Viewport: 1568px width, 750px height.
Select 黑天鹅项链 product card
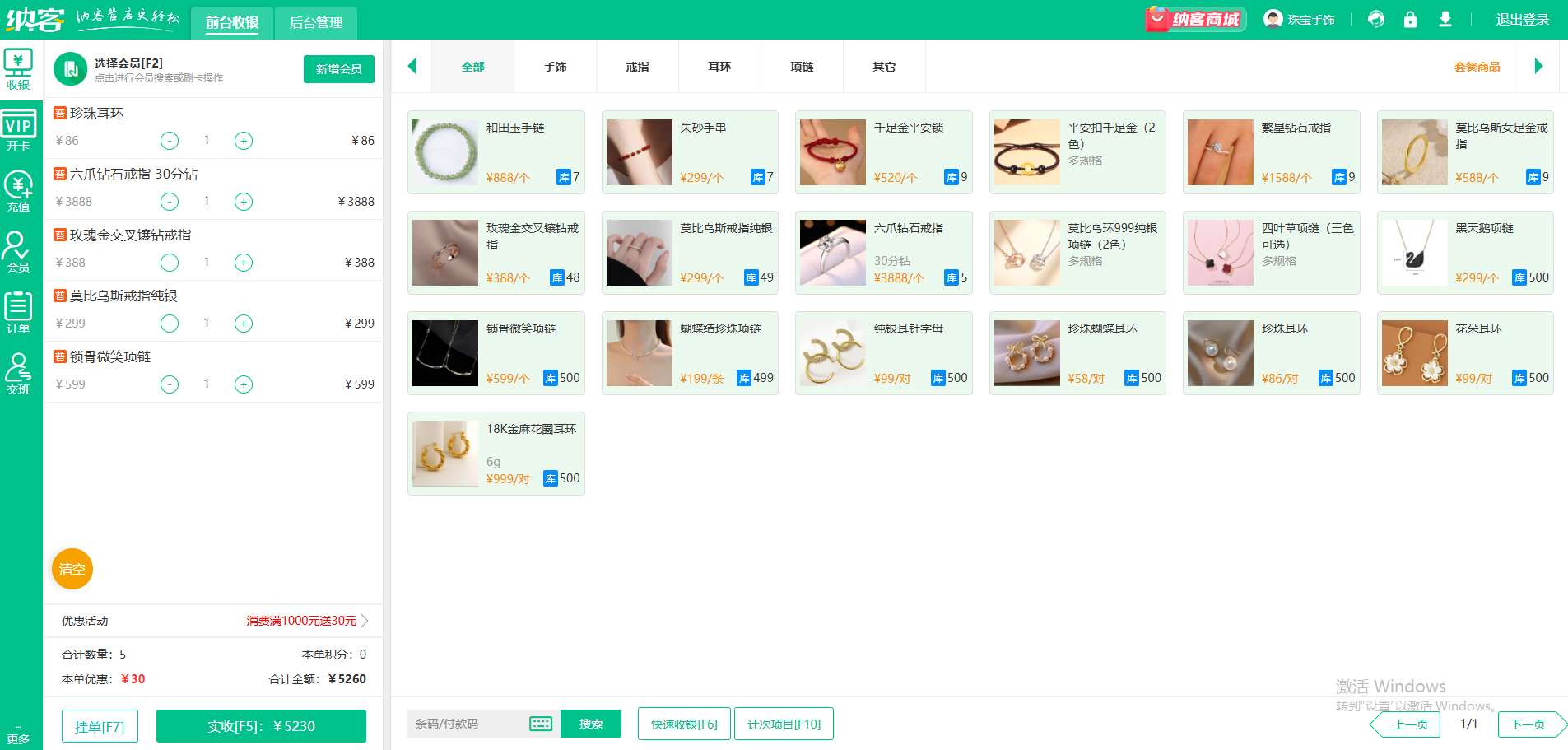[x=1465, y=253]
